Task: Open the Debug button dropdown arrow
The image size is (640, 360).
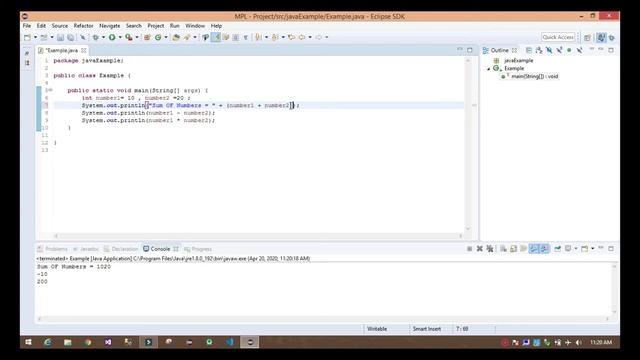Action: coord(103,37)
